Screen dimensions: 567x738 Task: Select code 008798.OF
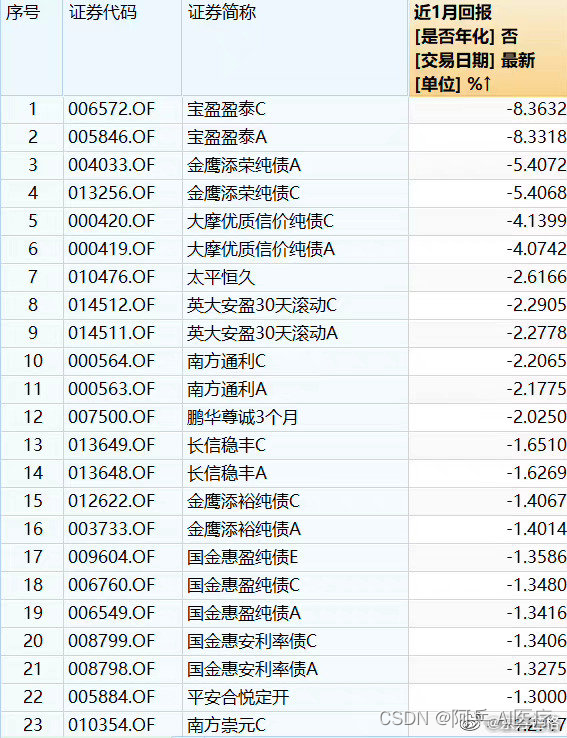pyautogui.click(x=112, y=669)
